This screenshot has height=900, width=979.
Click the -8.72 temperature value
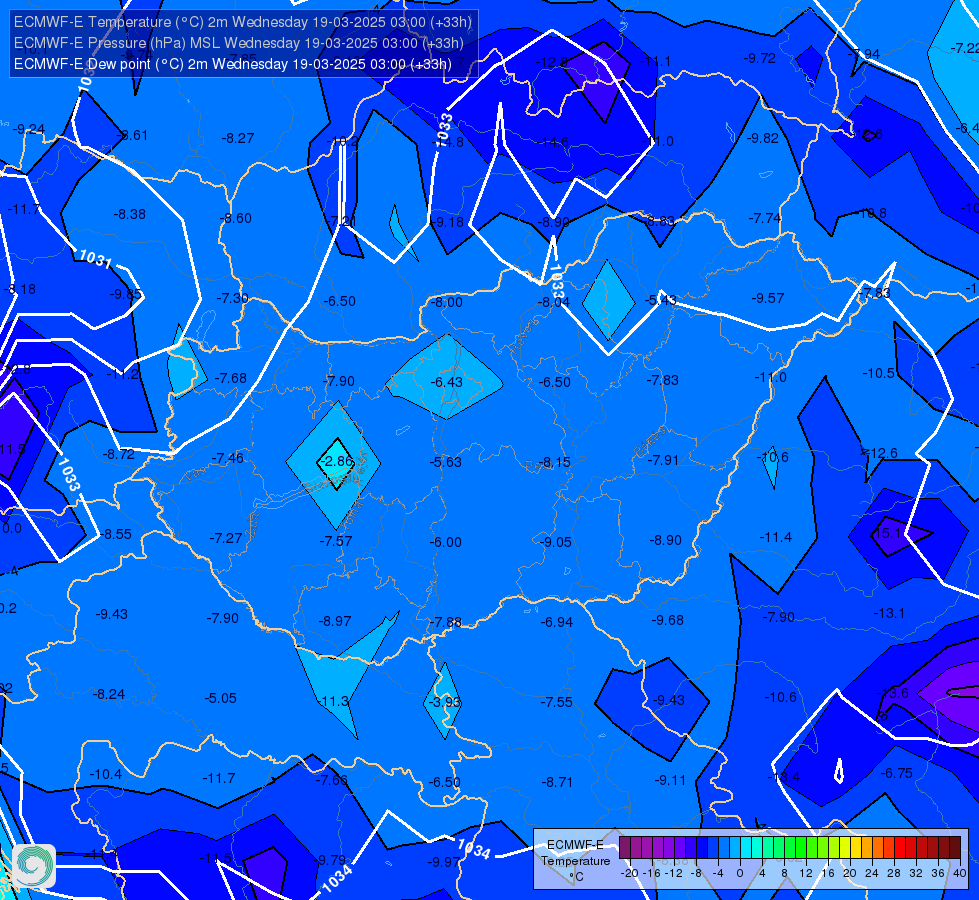click(x=118, y=454)
